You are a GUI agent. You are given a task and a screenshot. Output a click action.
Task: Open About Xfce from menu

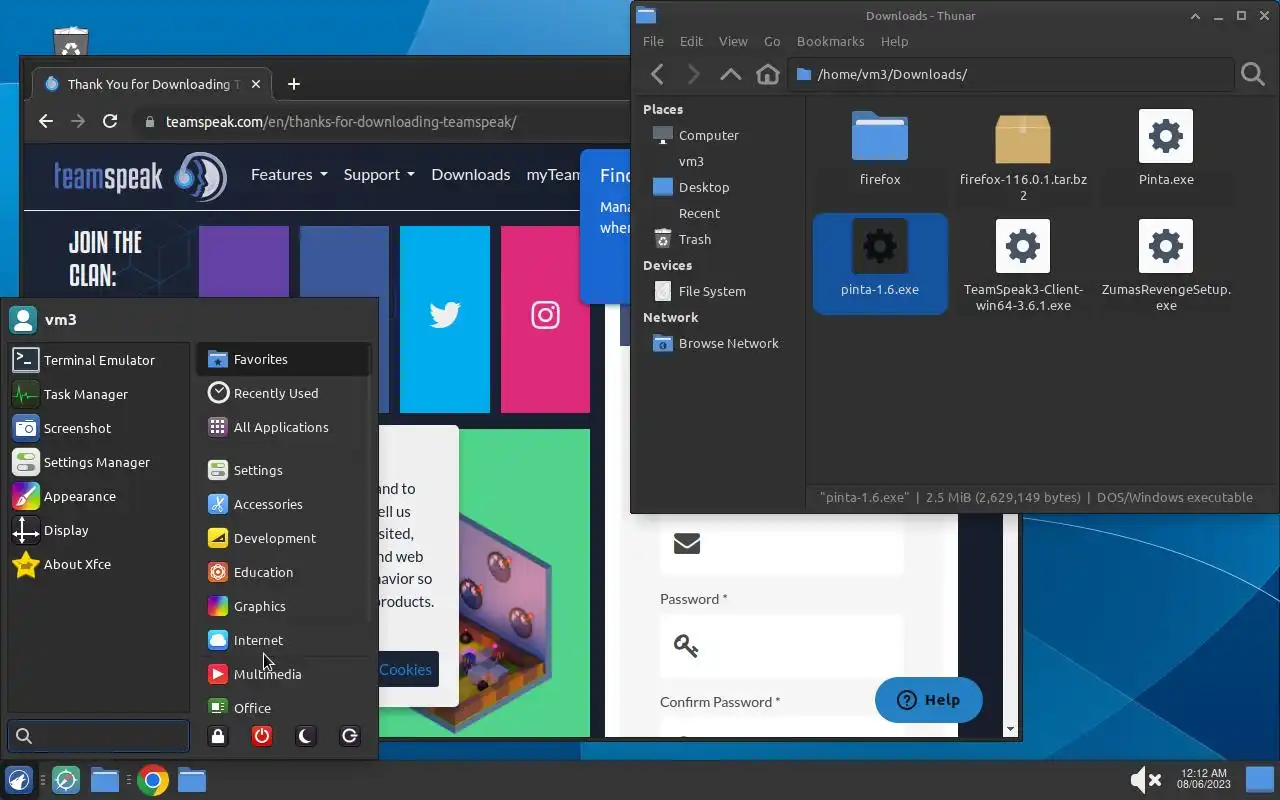click(x=98, y=564)
